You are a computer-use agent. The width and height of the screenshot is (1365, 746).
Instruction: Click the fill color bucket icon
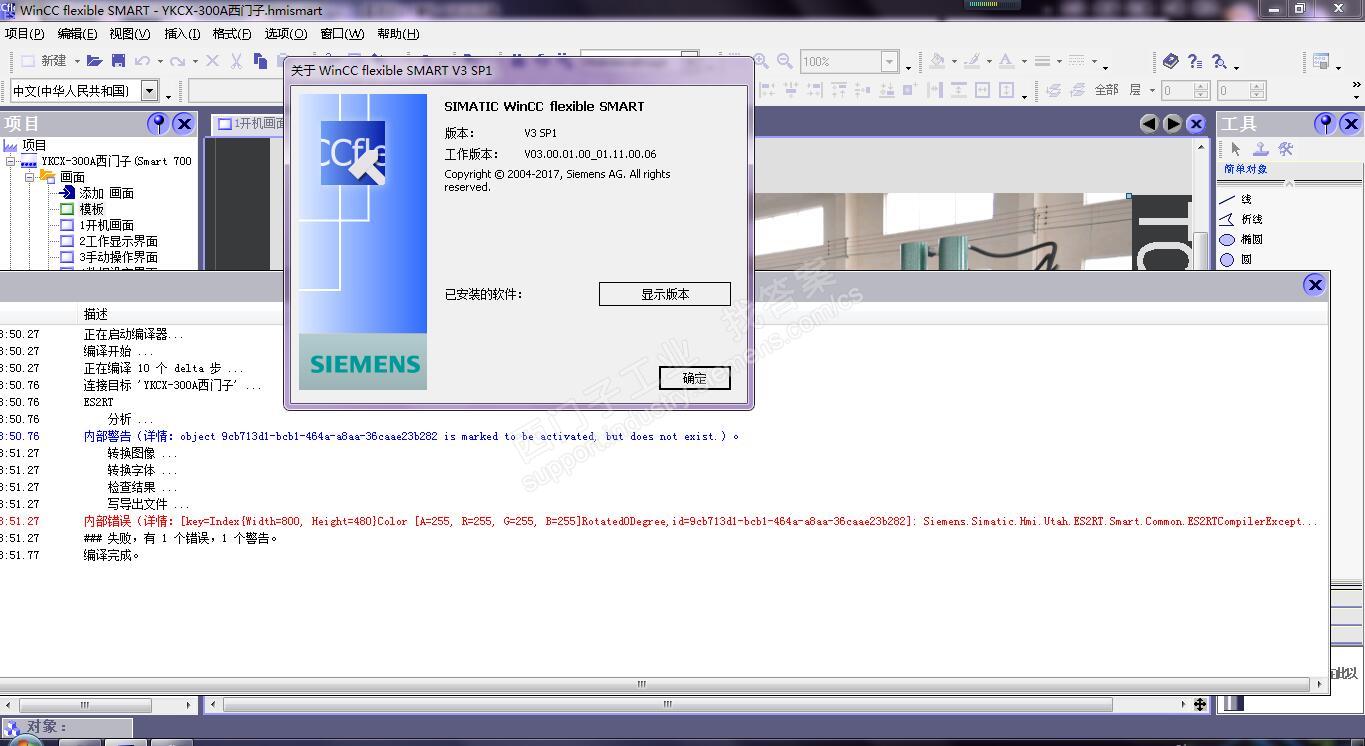(937, 61)
